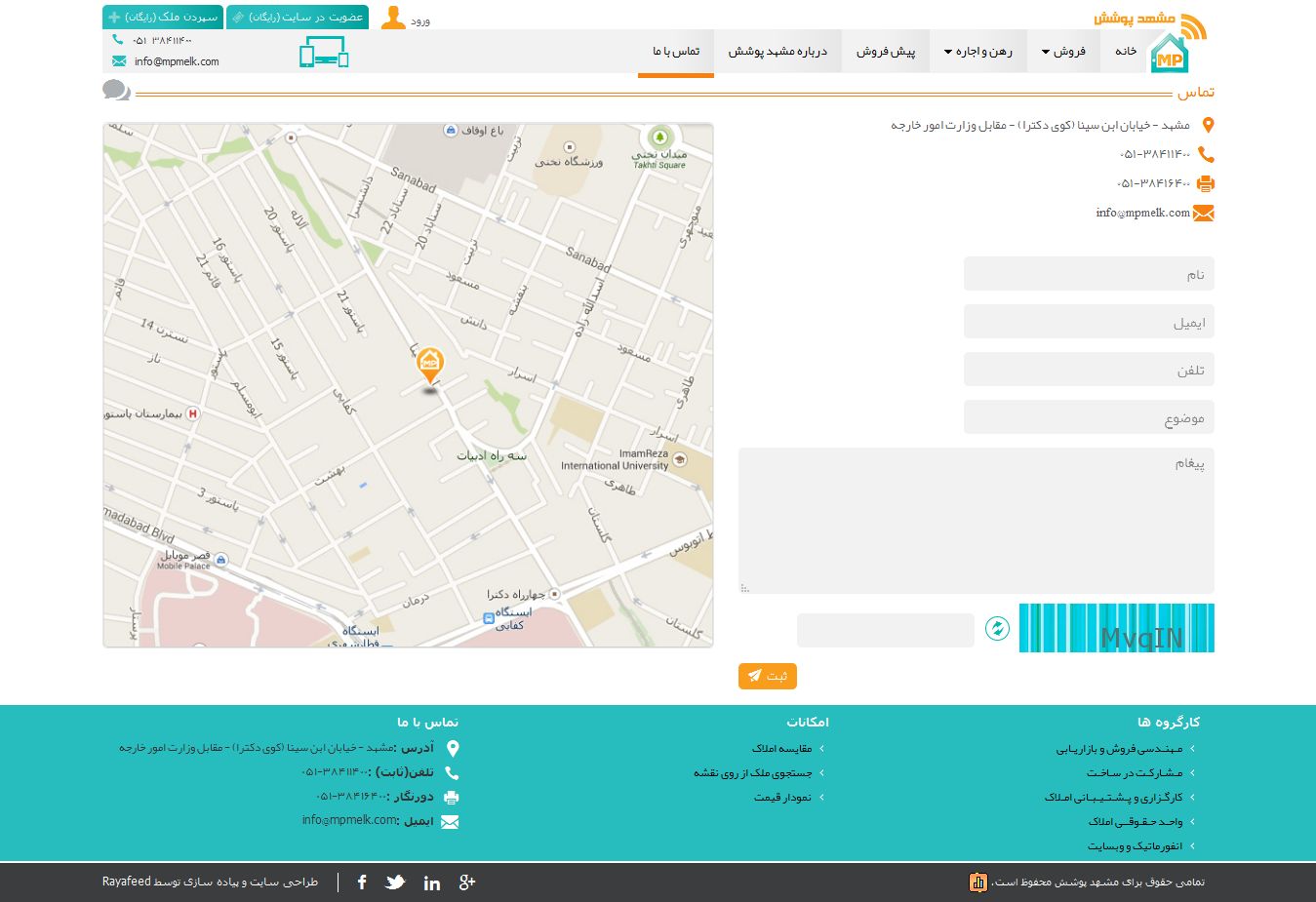Open the Facebook page from footer
This screenshot has height=902, width=1316.
[362, 882]
